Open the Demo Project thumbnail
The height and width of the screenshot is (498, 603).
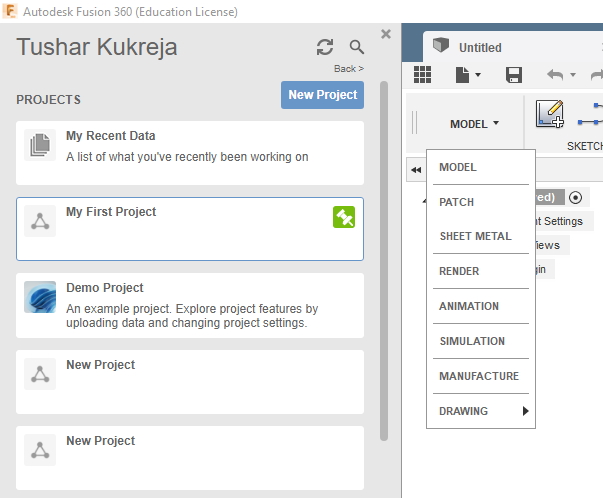[40, 297]
